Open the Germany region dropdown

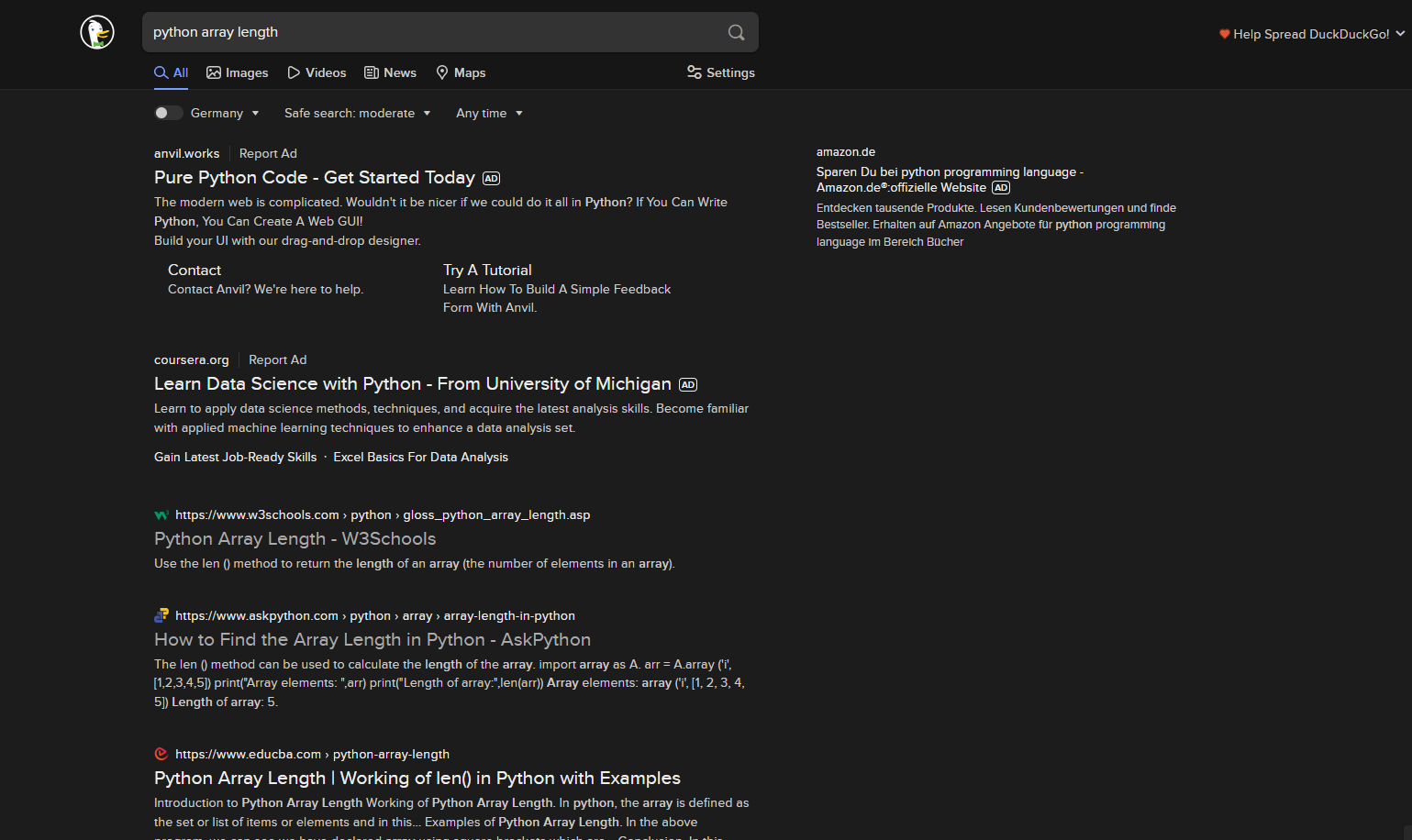[x=226, y=113]
